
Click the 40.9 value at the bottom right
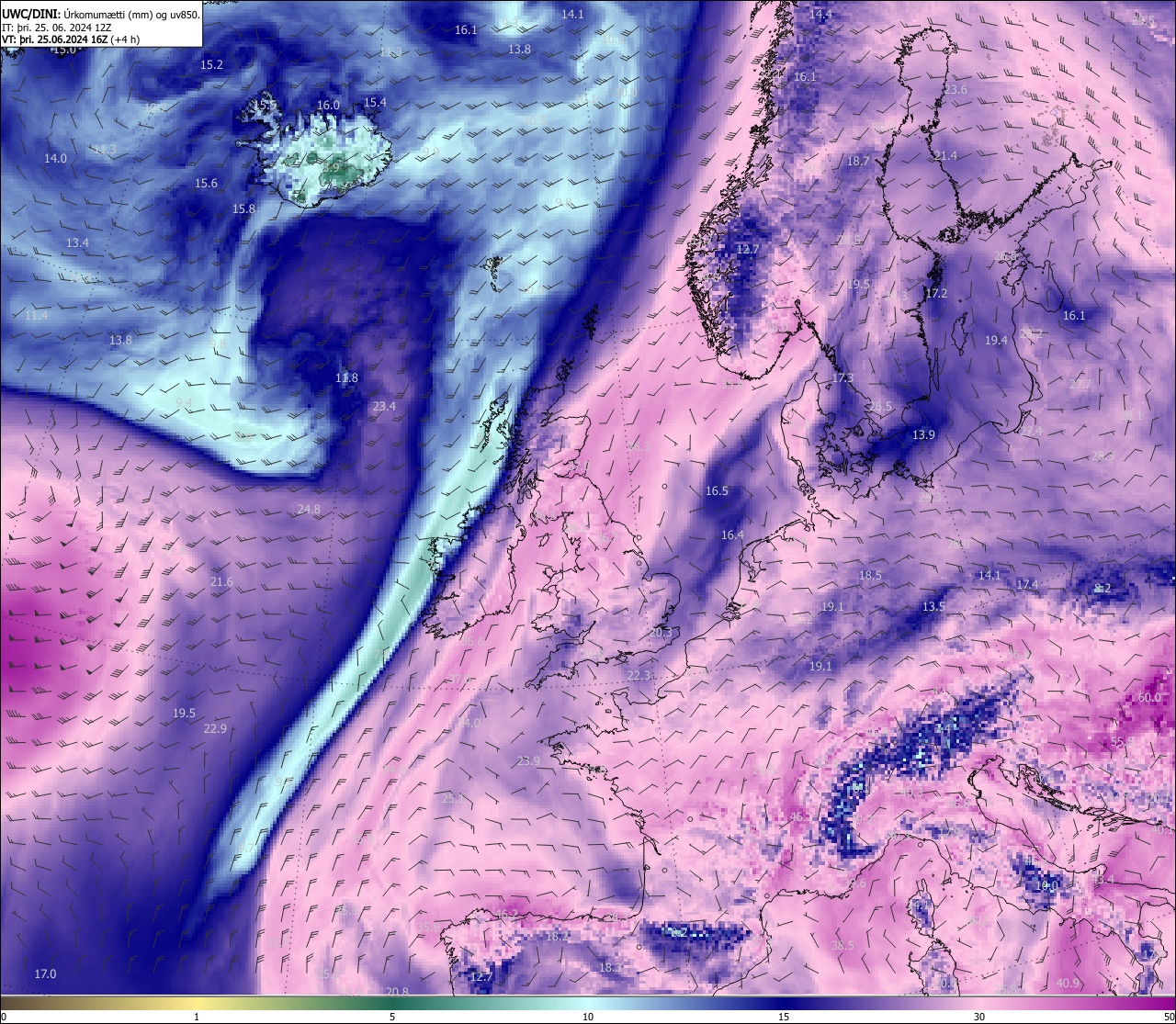click(1068, 984)
